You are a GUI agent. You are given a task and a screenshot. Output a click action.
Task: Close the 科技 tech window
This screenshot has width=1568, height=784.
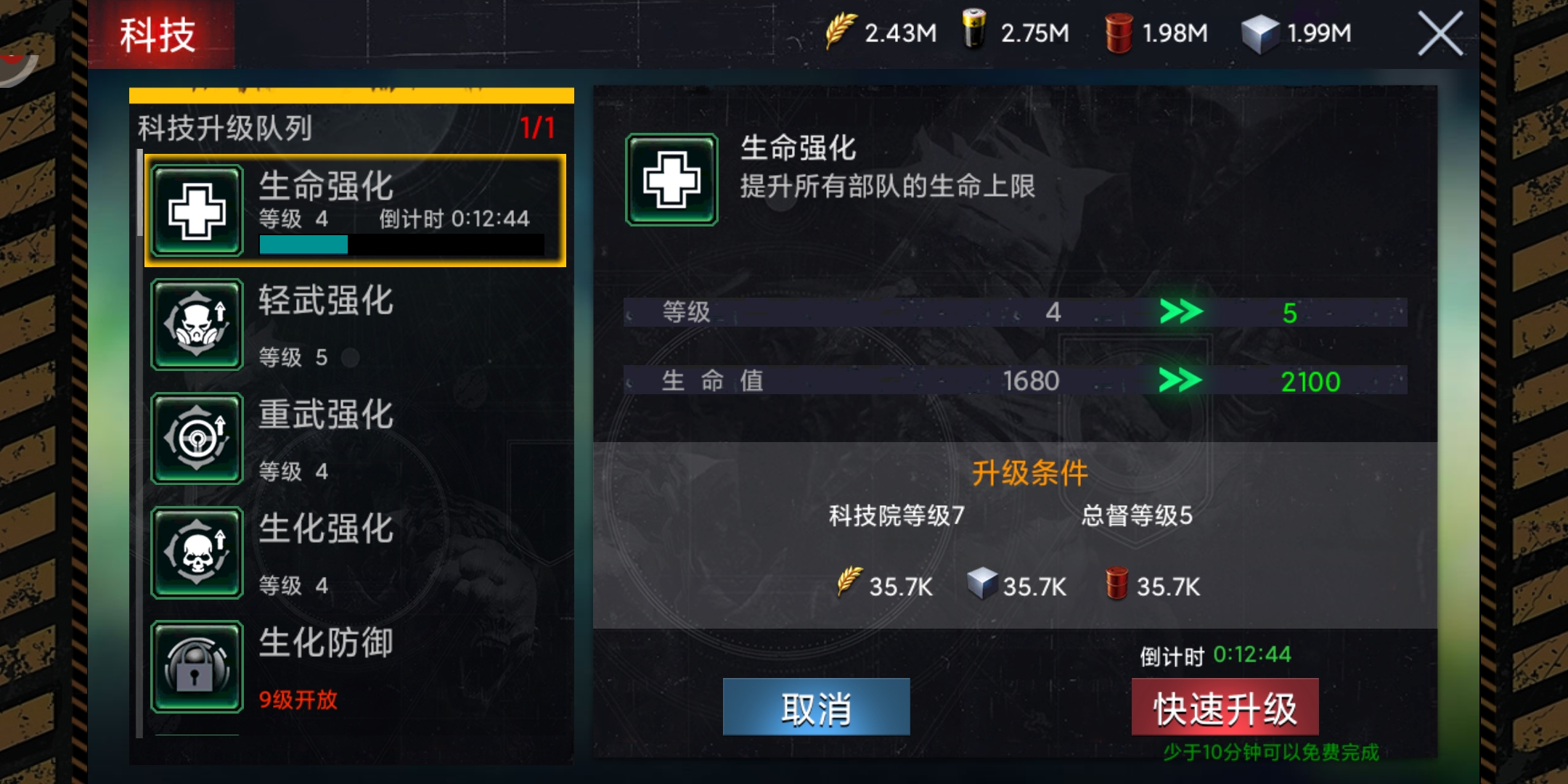point(1440,34)
